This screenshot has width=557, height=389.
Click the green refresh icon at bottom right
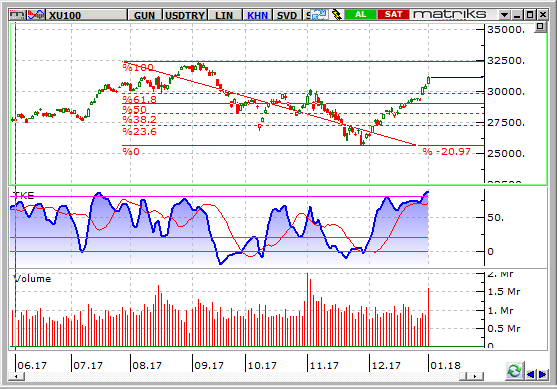pos(514,371)
